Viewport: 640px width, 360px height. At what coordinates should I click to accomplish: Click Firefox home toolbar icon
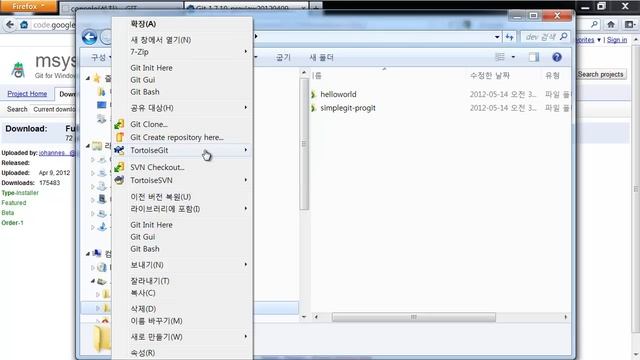[611, 25]
